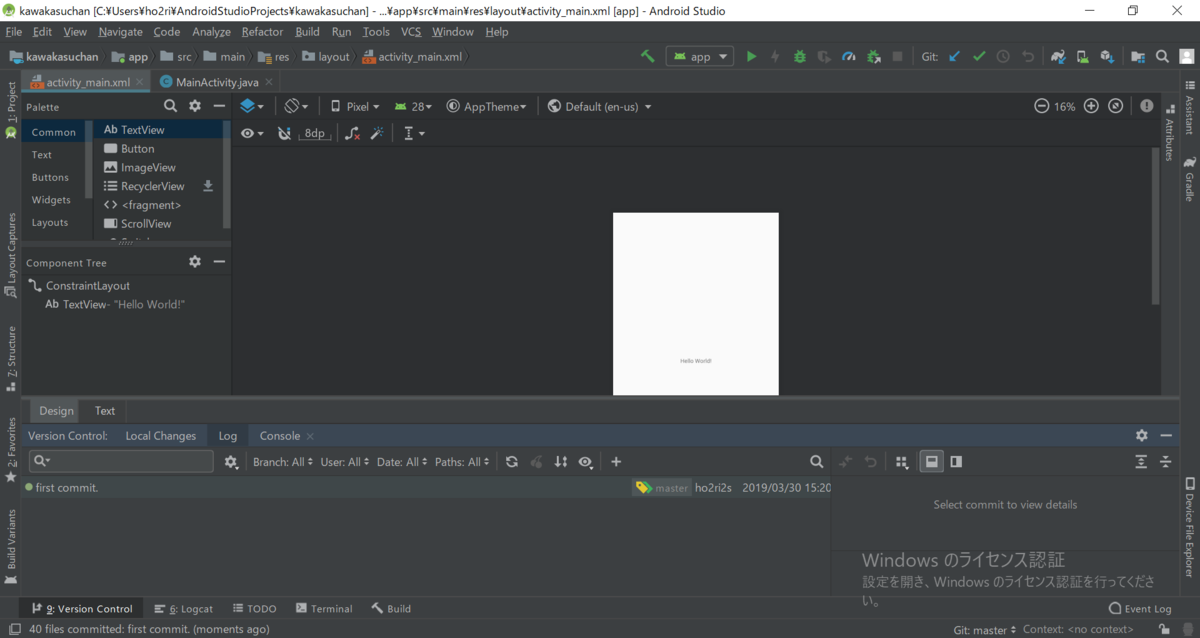Select TextView "Hello World!" in Component Tree
1200x638 pixels.
[115, 304]
